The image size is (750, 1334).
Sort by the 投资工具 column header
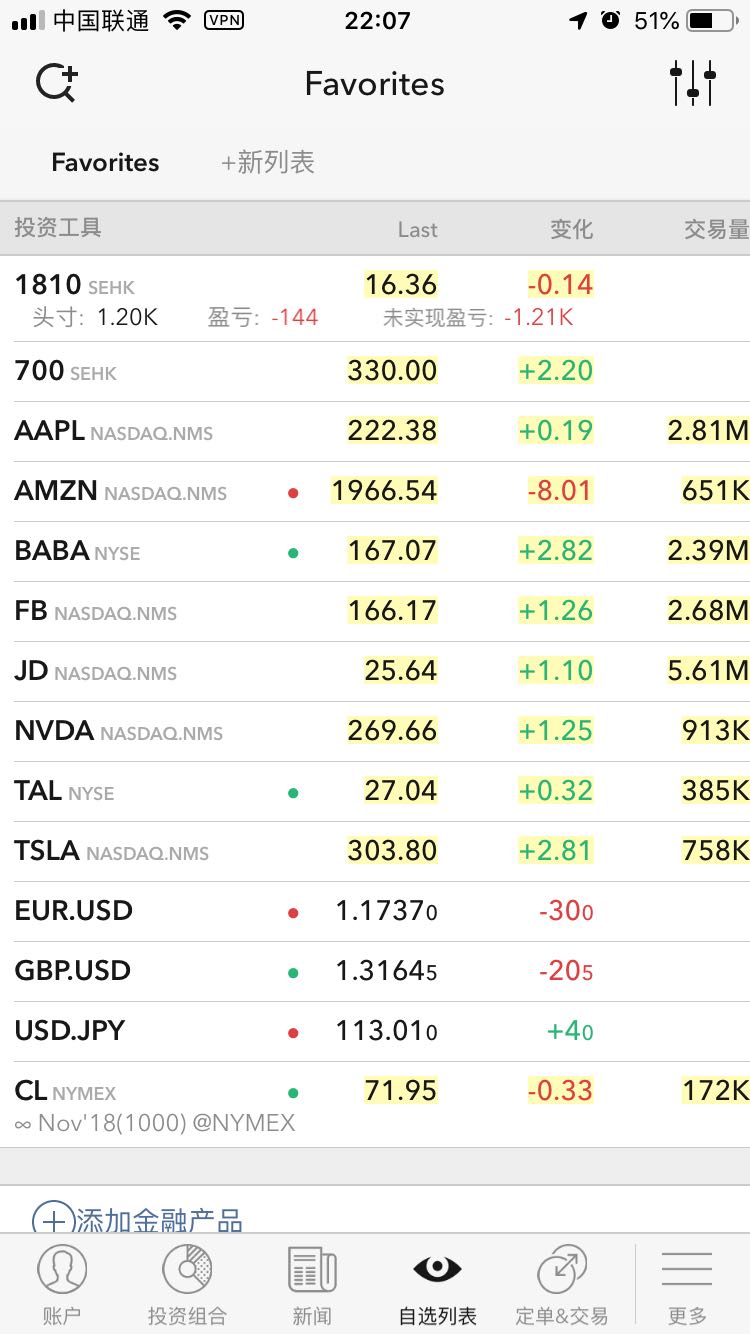(x=58, y=228)
